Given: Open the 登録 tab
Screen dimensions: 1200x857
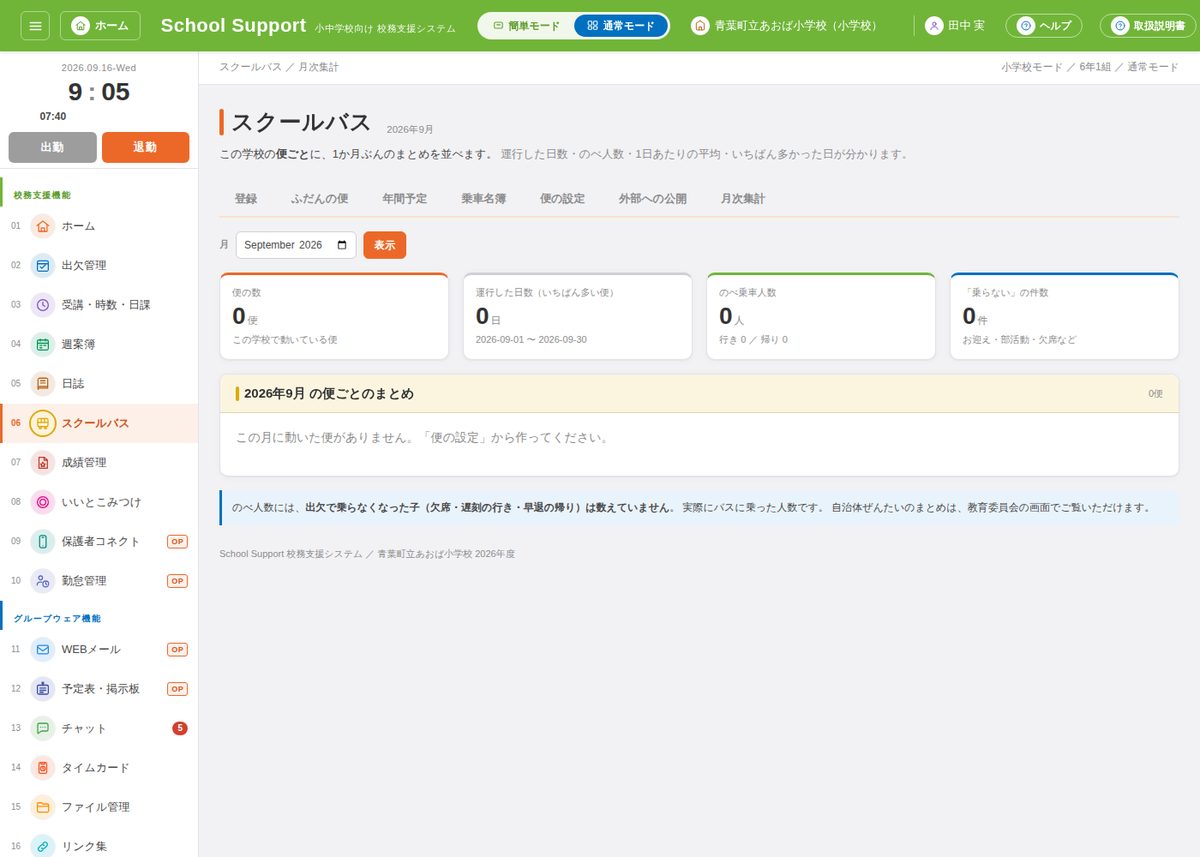Looking at the screenshot, I should [246, 199].
